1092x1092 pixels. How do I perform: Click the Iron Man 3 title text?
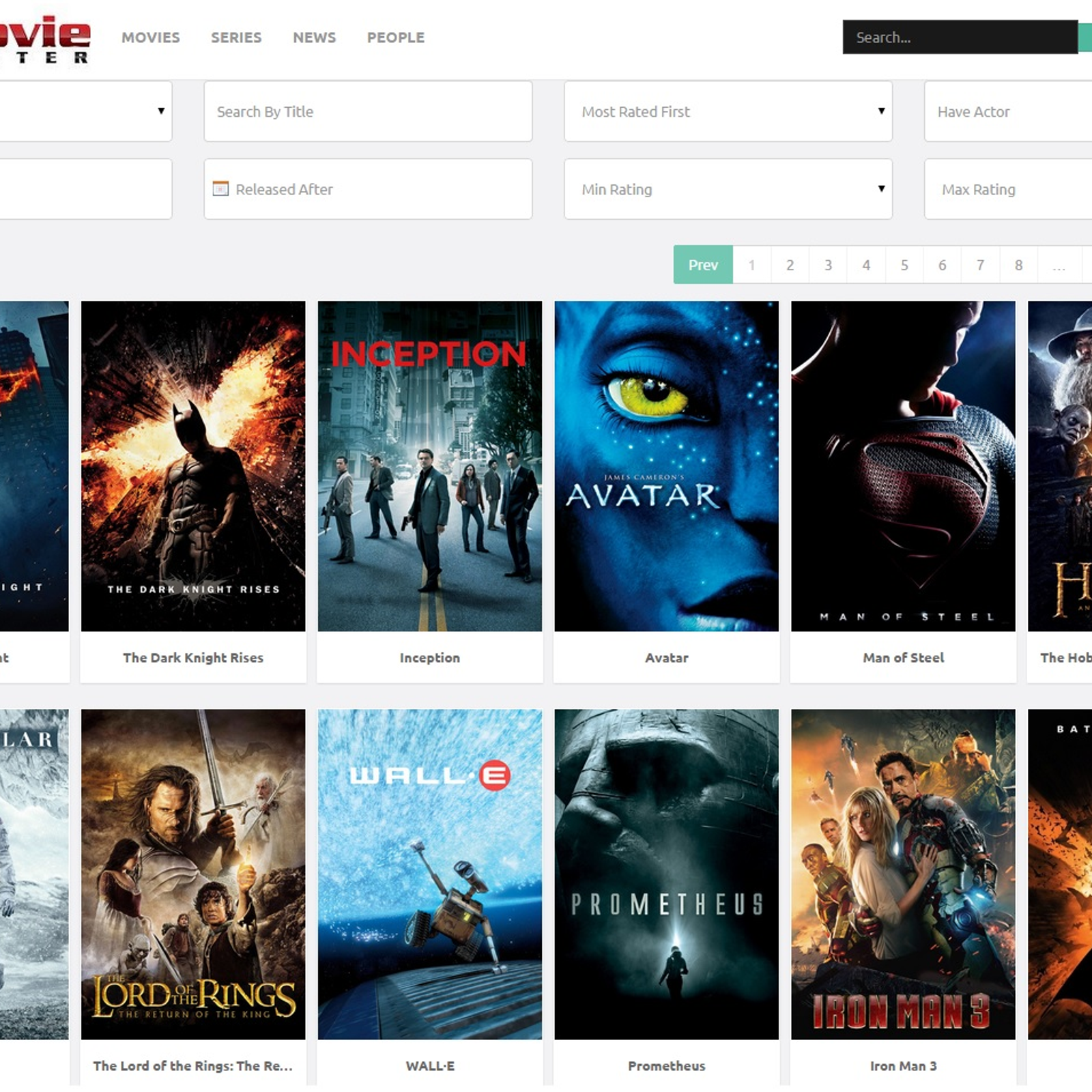tap(903, 1066)
